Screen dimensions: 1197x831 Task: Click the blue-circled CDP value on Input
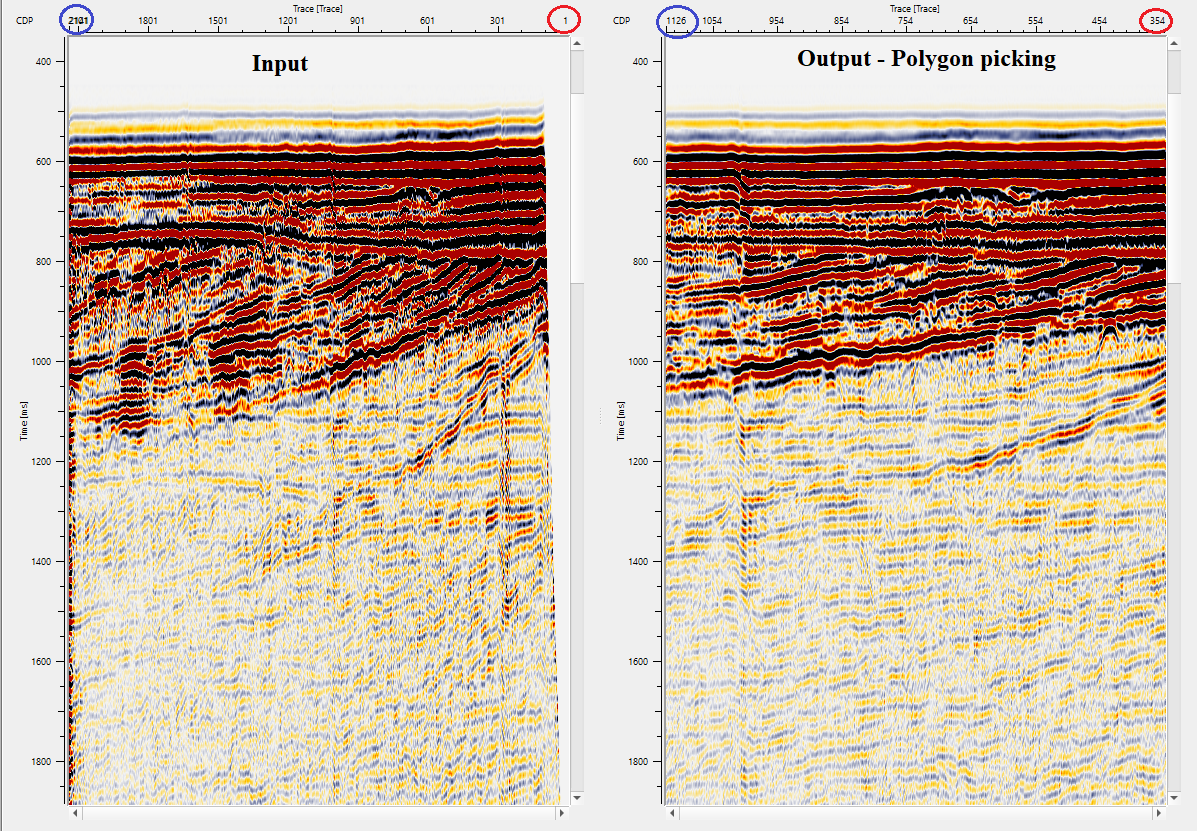78,20
